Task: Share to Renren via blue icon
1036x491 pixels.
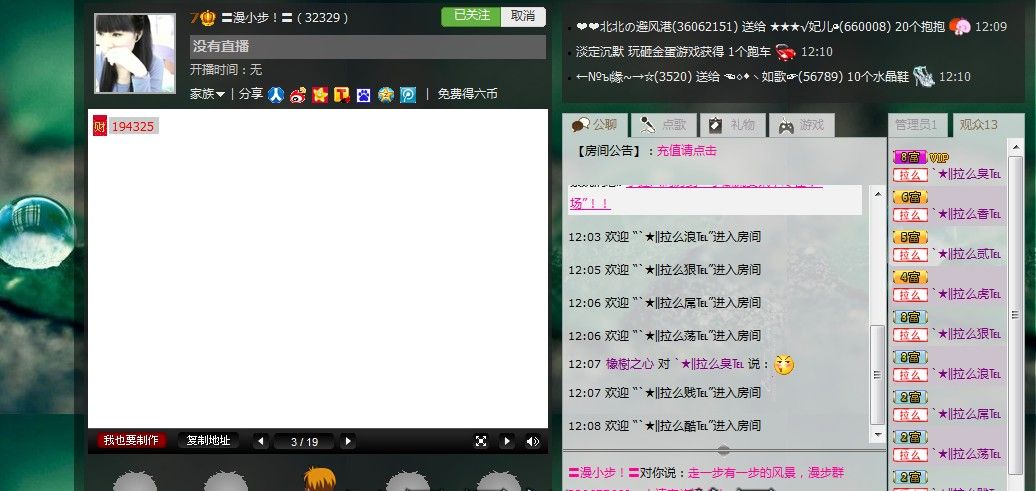Action: click(x=276, y=95)
